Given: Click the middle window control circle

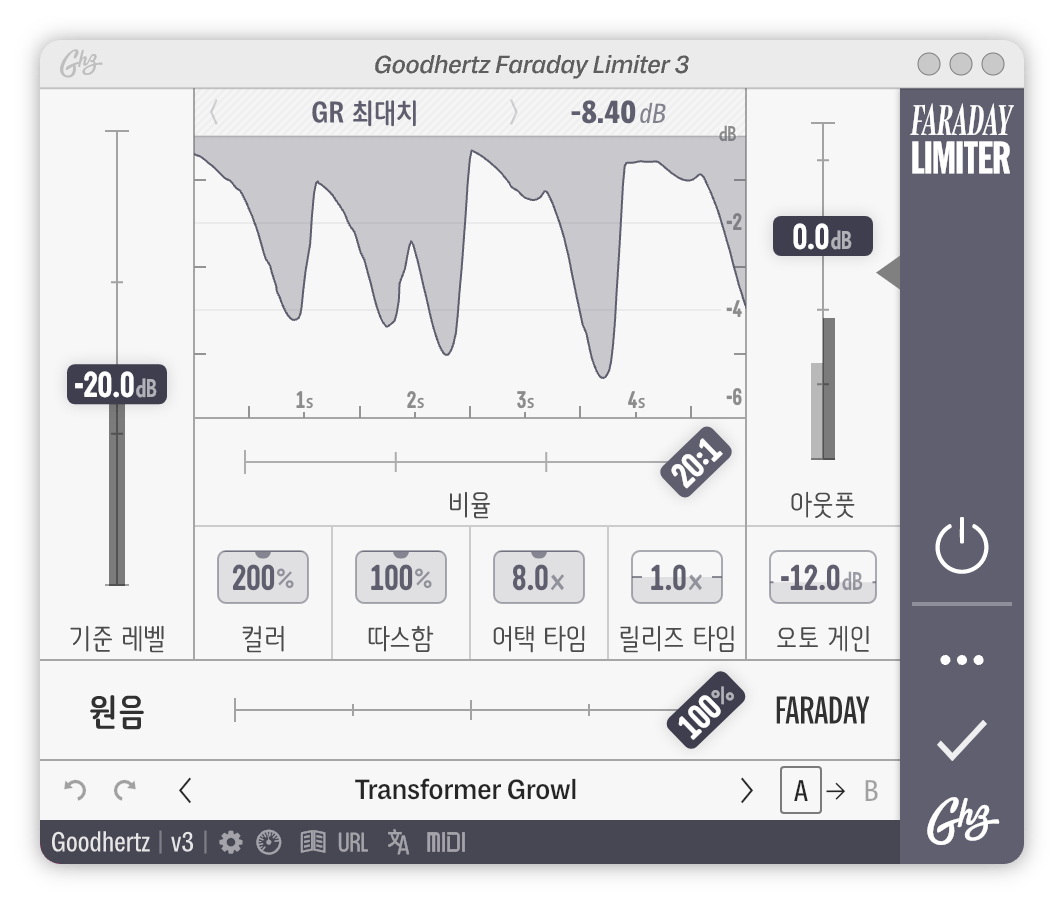Looking at the screenshot, I should (961, 64).
